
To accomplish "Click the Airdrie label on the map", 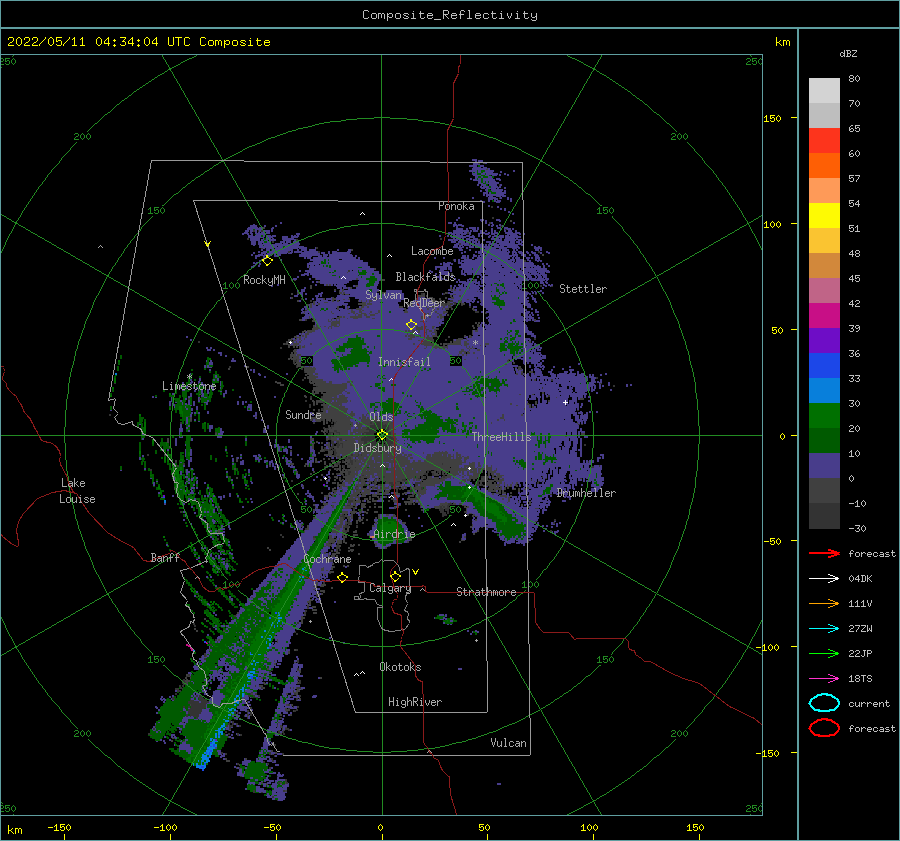I will coord(394,534).
